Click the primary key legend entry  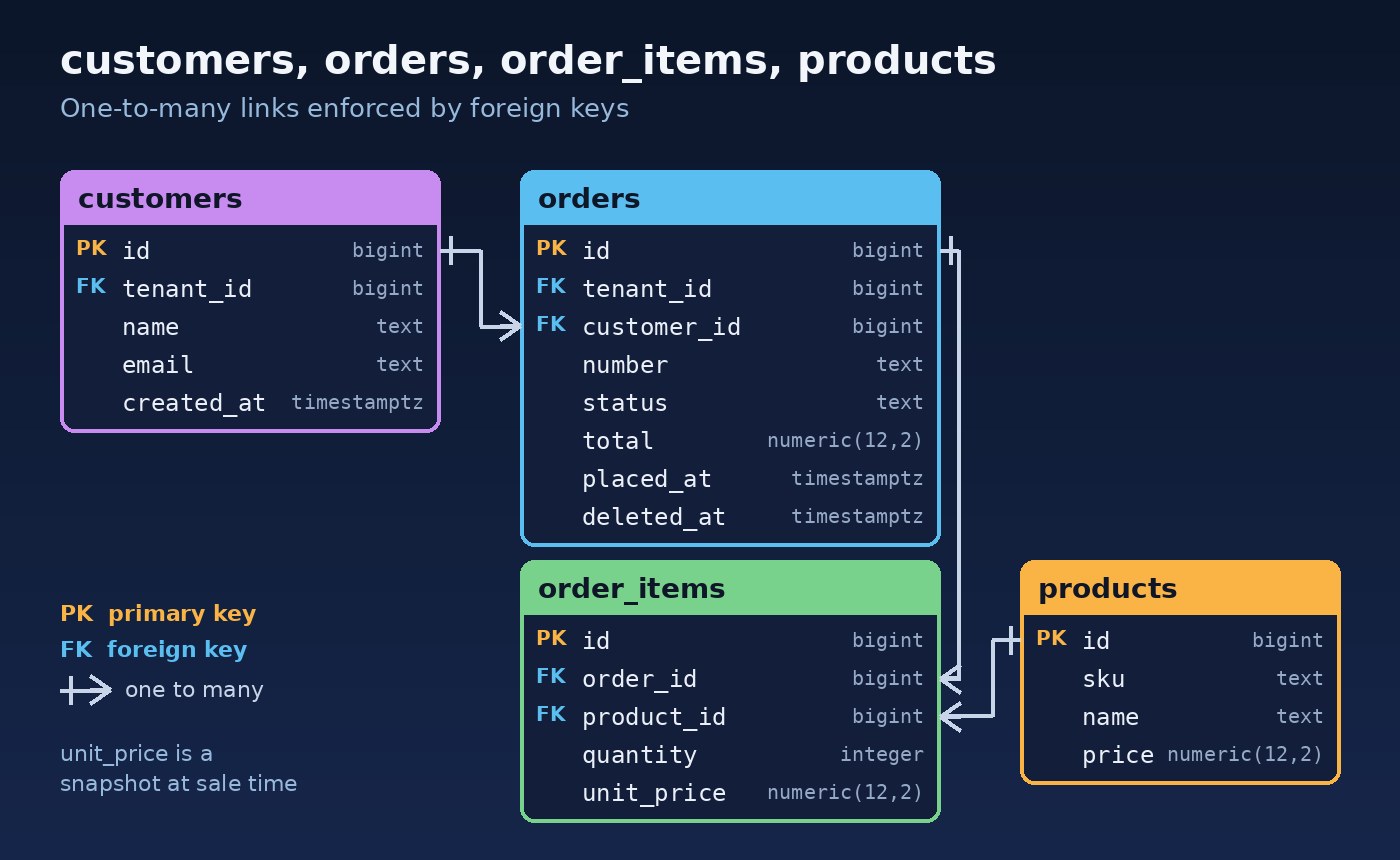(158, 614)
